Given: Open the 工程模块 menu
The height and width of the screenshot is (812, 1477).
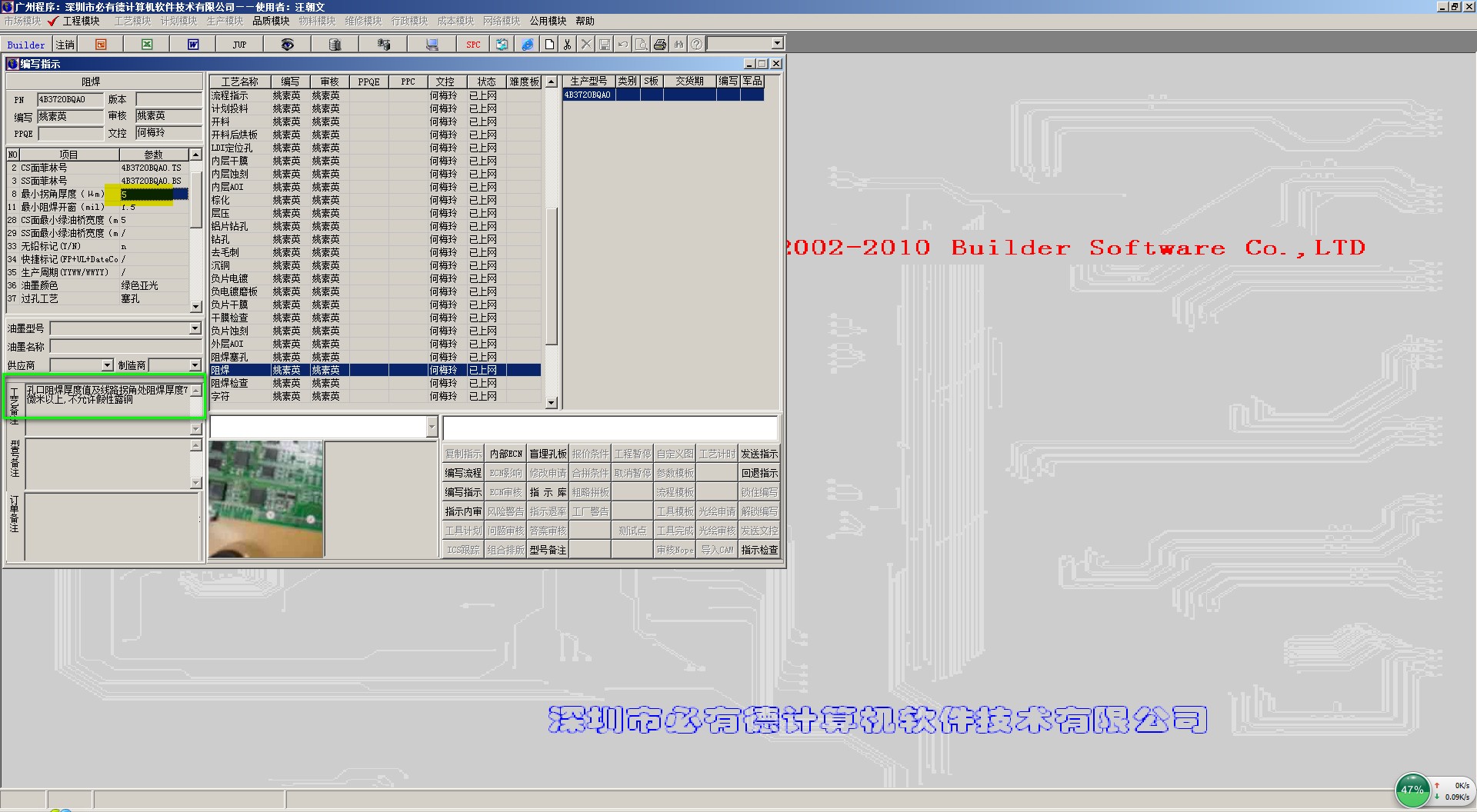Looking at the screenshot, I should 81,21.
